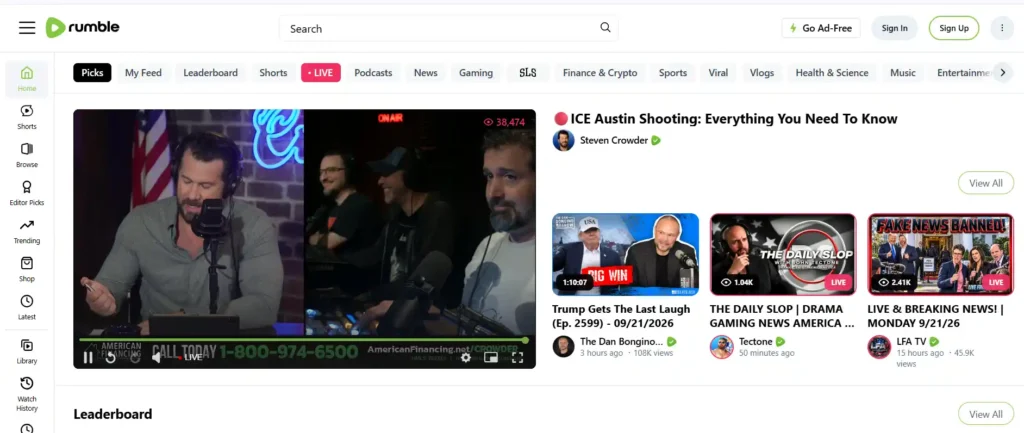The width and height of the screenshot is (1024, 433).
Task: Click the Steven Crowder channel name
Action: 614,140
